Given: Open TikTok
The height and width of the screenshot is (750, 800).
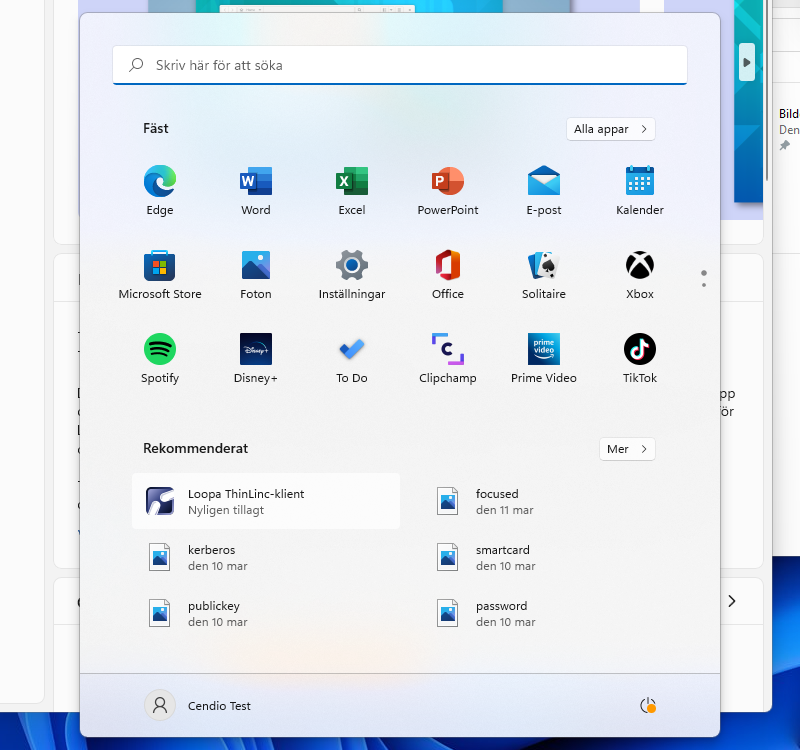Looking at the screenshot, I should (639, 359).
